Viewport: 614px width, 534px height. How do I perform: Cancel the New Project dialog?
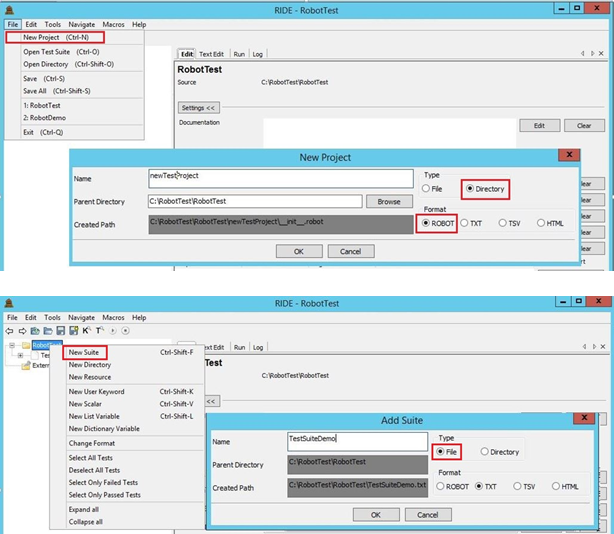coord(350,251)
